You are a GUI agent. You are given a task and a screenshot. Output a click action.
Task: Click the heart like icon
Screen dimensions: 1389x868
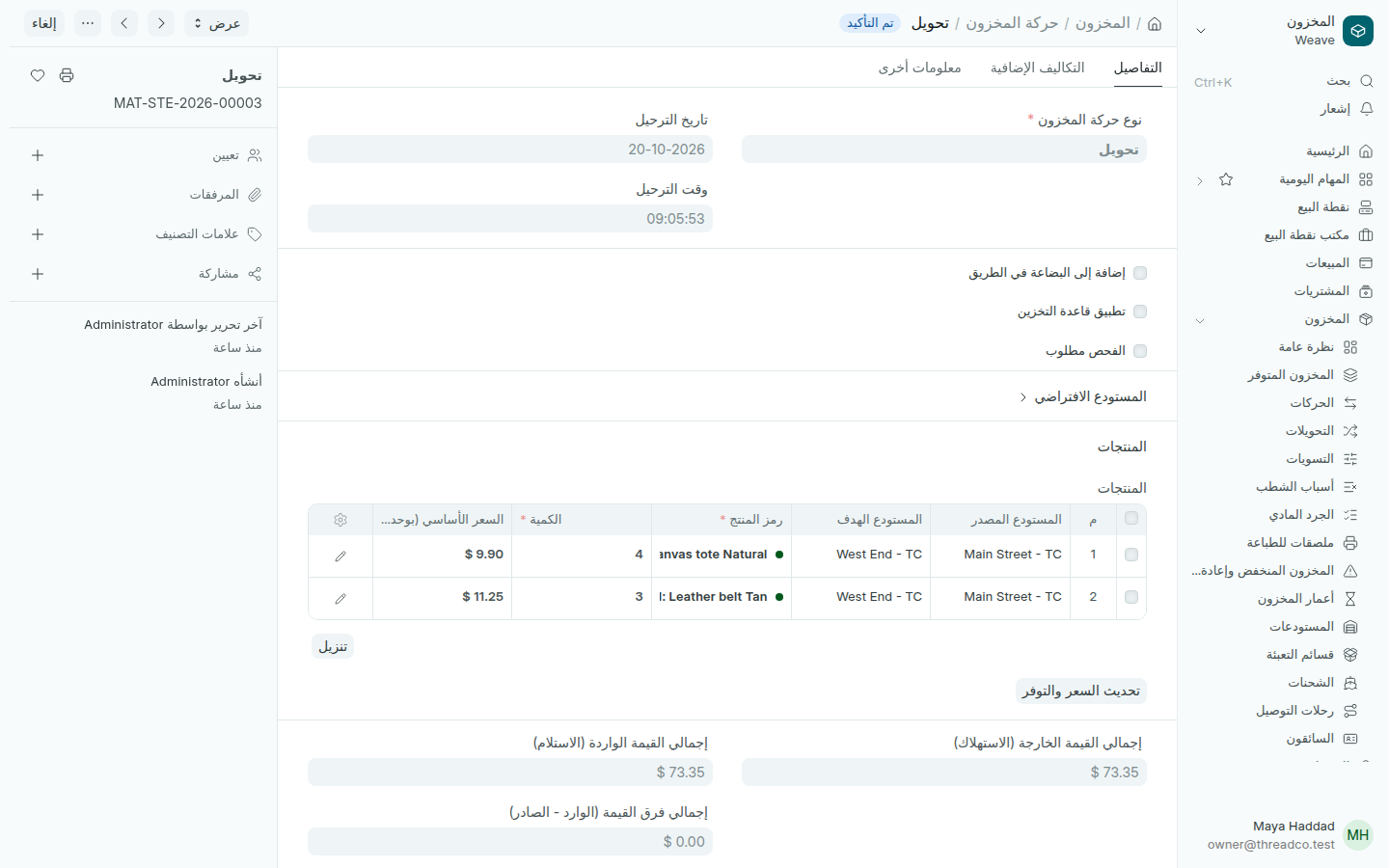38,75
